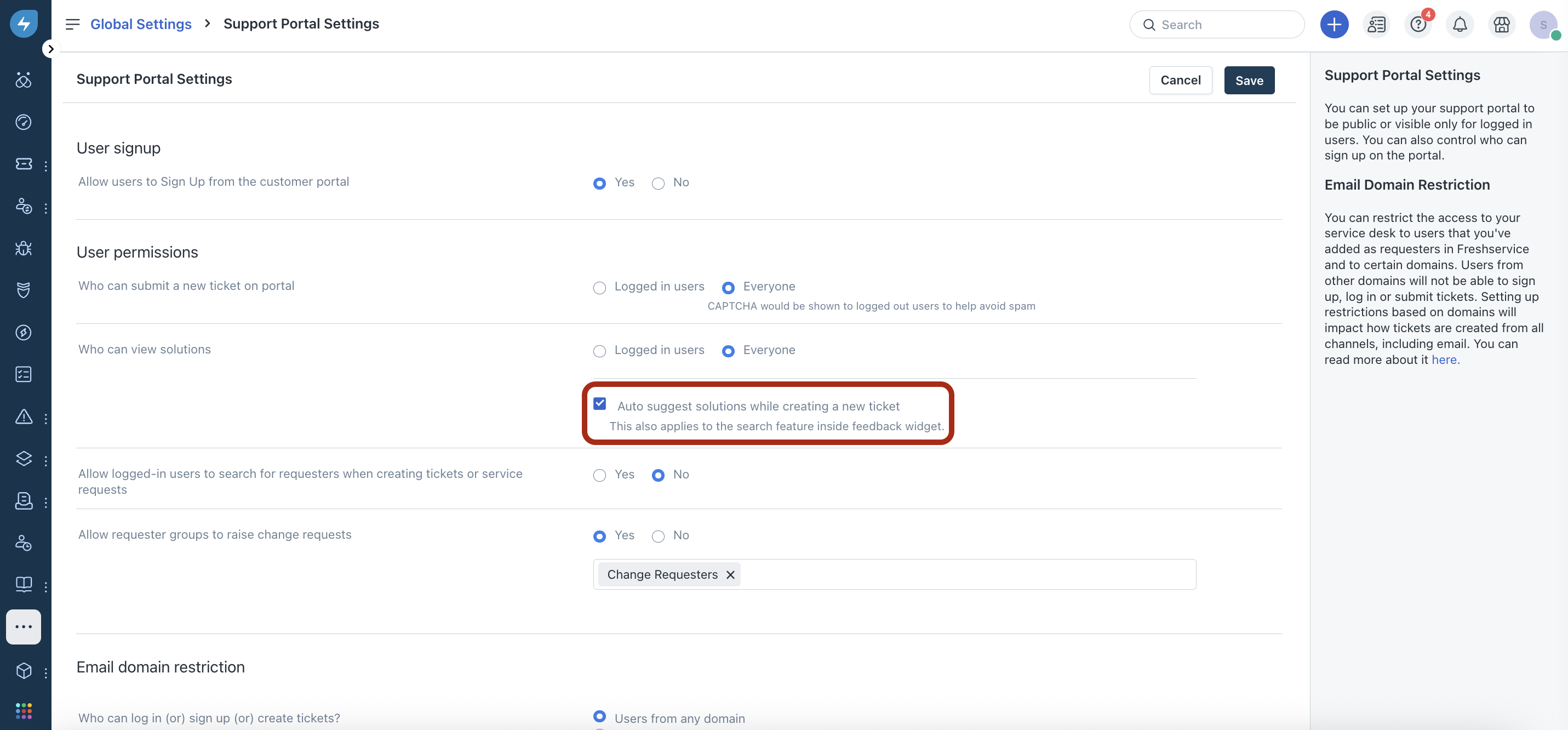The image size is (1568, 730).
Task: Select Yes for searching requesters
Action: (x=599, y=476)
